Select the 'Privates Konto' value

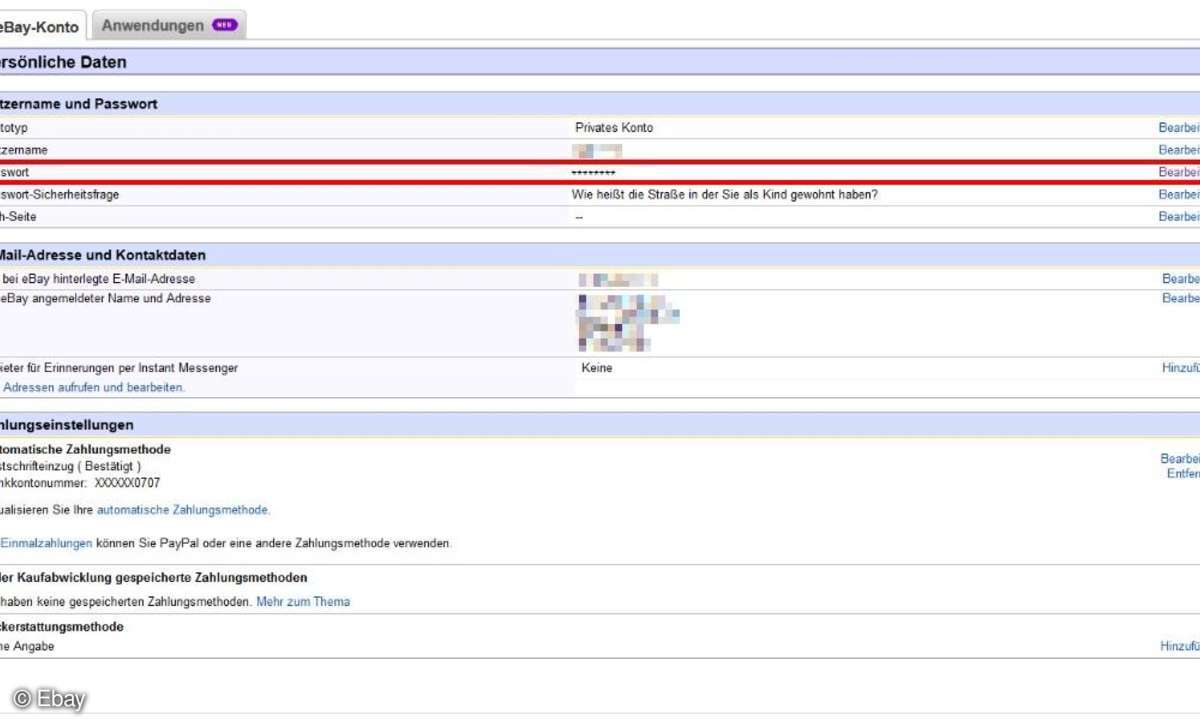click(x=614, y=128)
